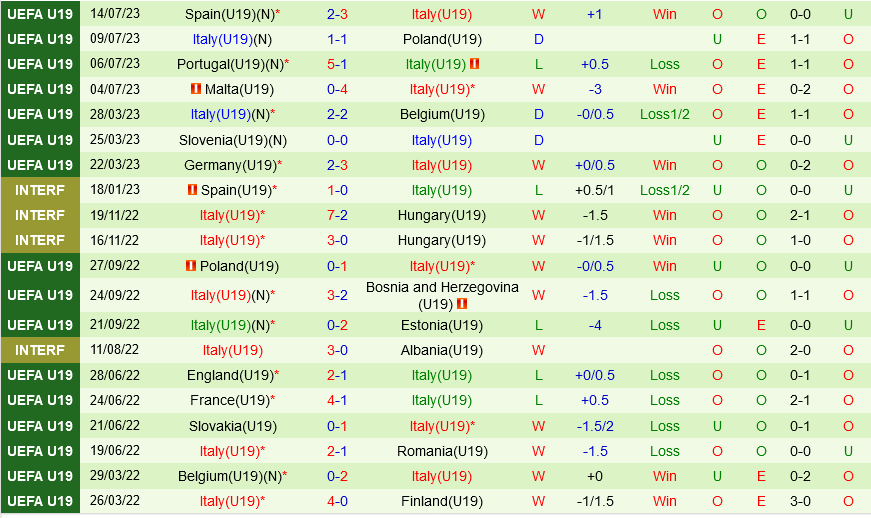Click the Slovenia(U19)(N) team name
871x518 pixels.
coord(232,140)
